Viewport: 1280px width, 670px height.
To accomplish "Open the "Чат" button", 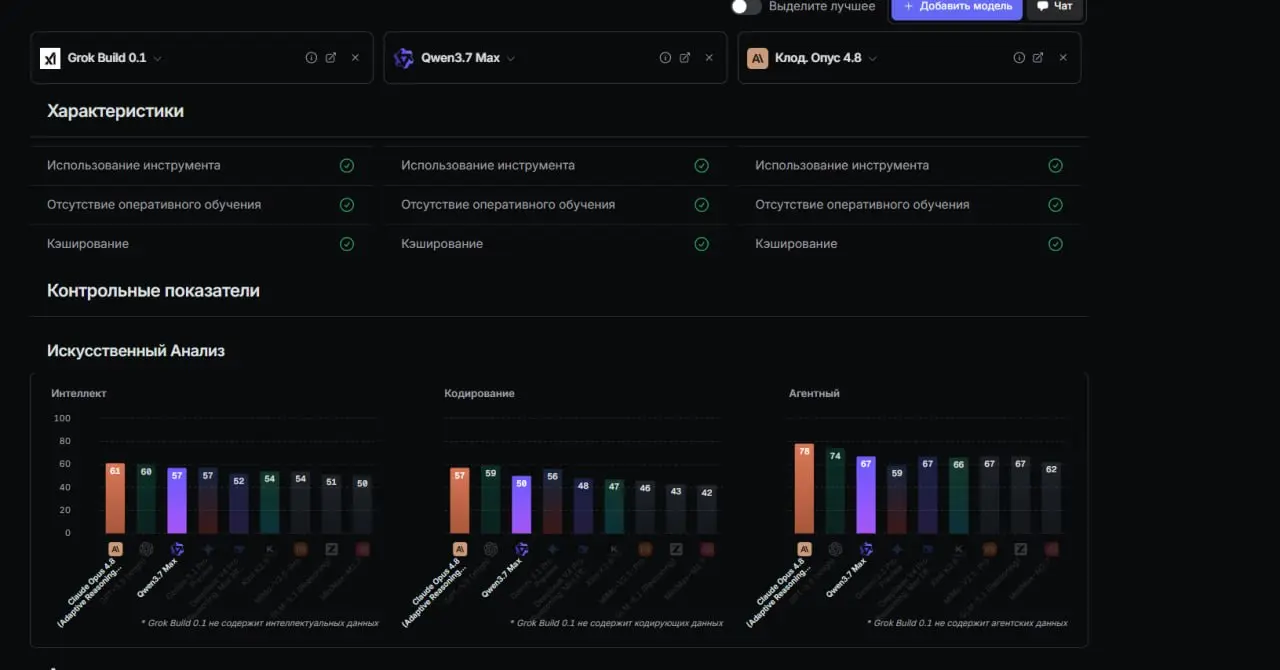I will (1054, 7).
